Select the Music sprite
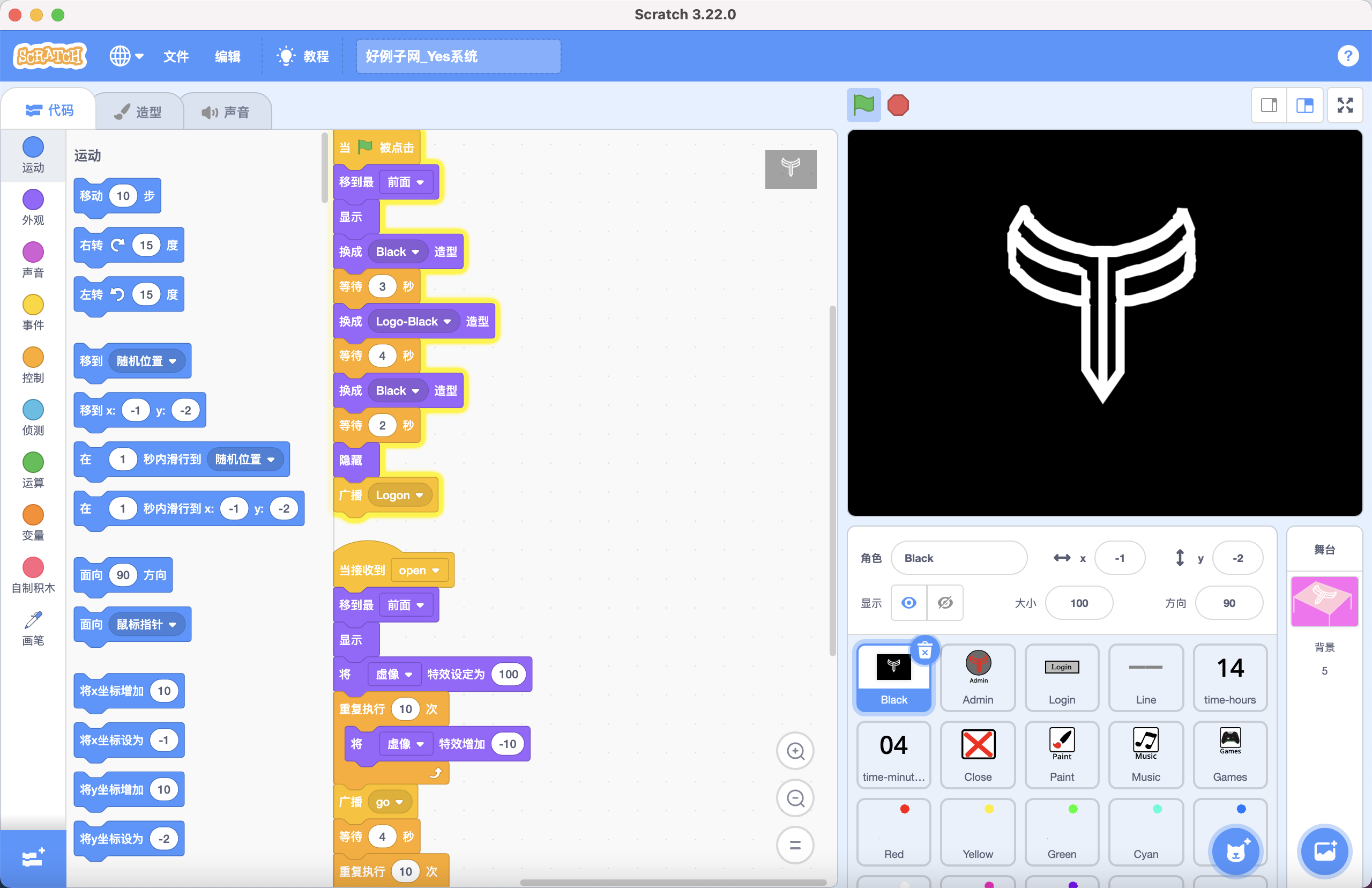Screen dimensions: 1372x888 click(1145, 754)
